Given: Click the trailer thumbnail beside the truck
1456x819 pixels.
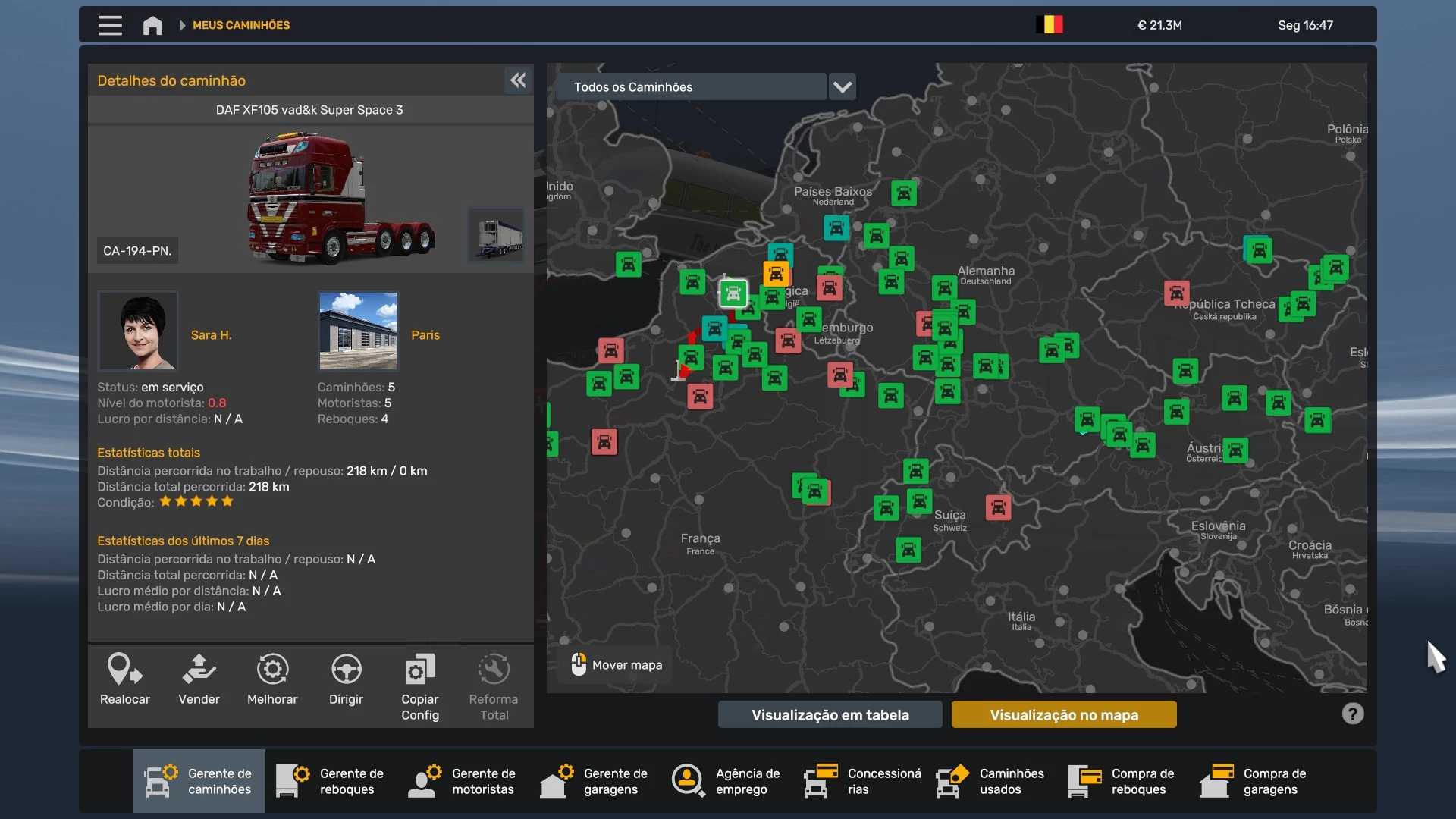Looking at the screenshot, I should [x=496, y=235].
